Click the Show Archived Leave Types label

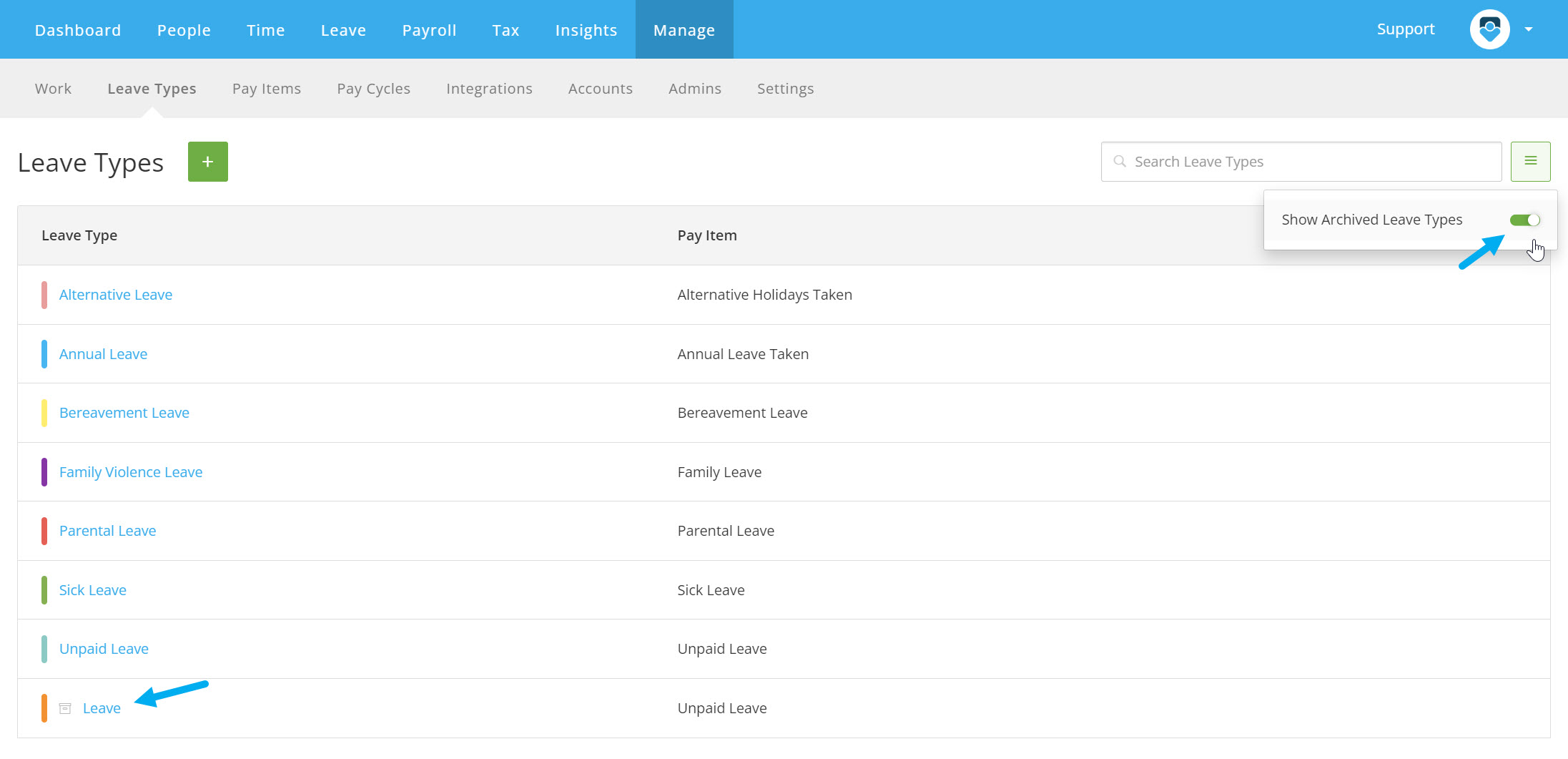1372,220
